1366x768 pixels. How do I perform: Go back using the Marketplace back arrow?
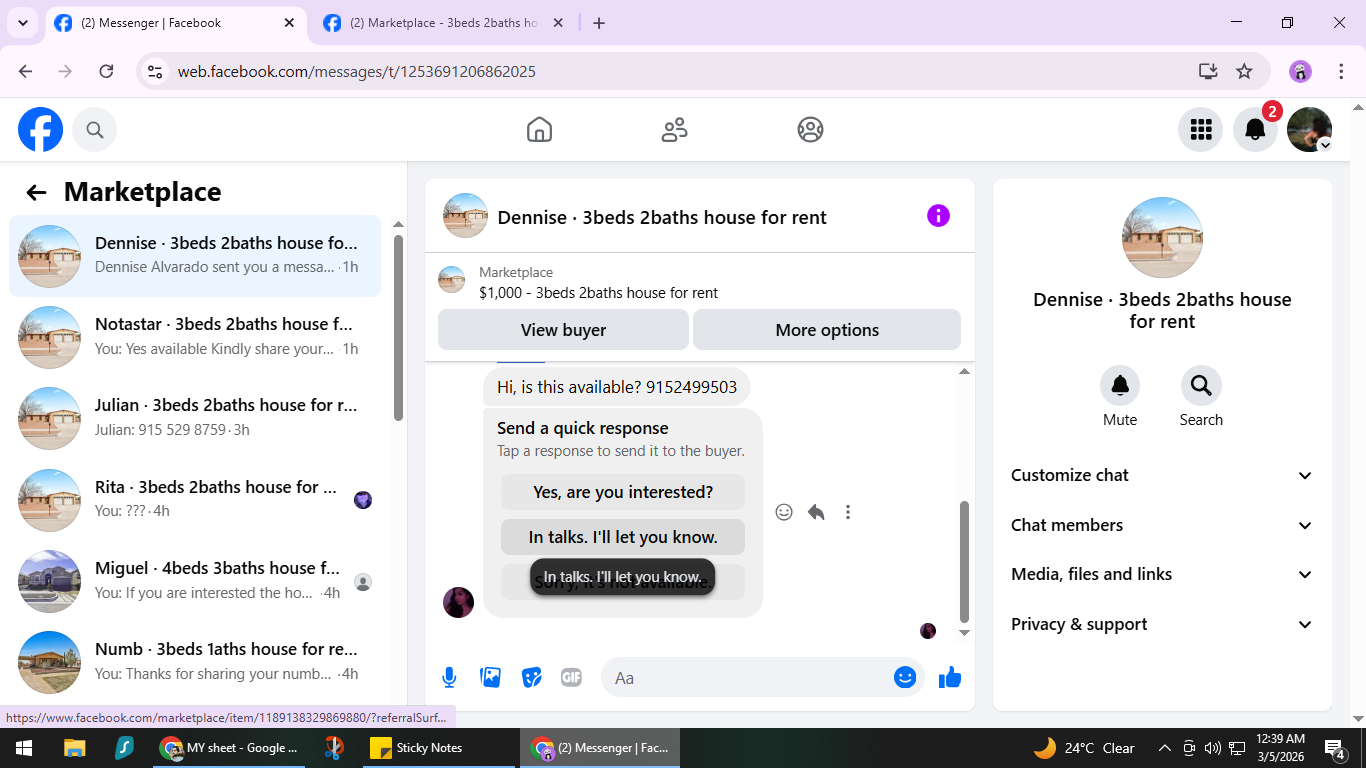click(37, 193)
